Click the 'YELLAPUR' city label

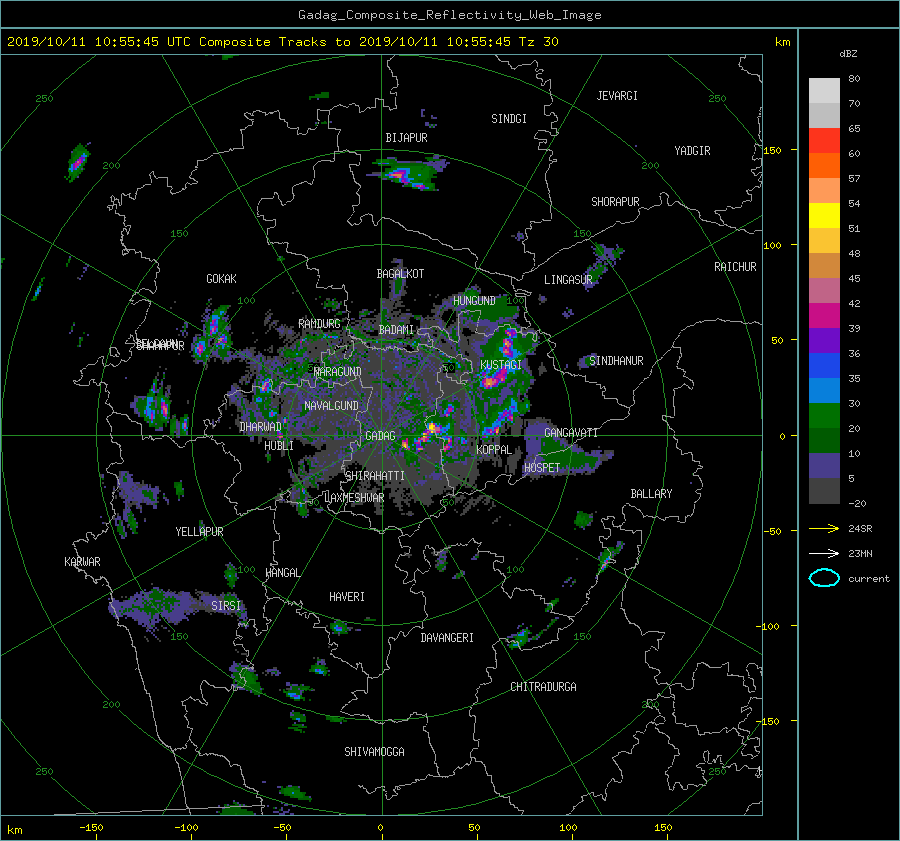coord(199,532)
